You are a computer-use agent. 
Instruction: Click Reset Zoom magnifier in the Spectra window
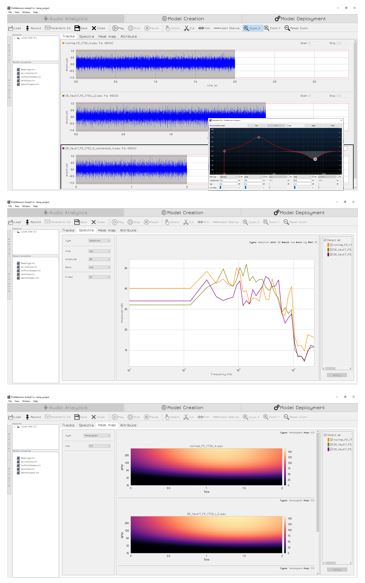pyautogui.click(x=286, y=222)
